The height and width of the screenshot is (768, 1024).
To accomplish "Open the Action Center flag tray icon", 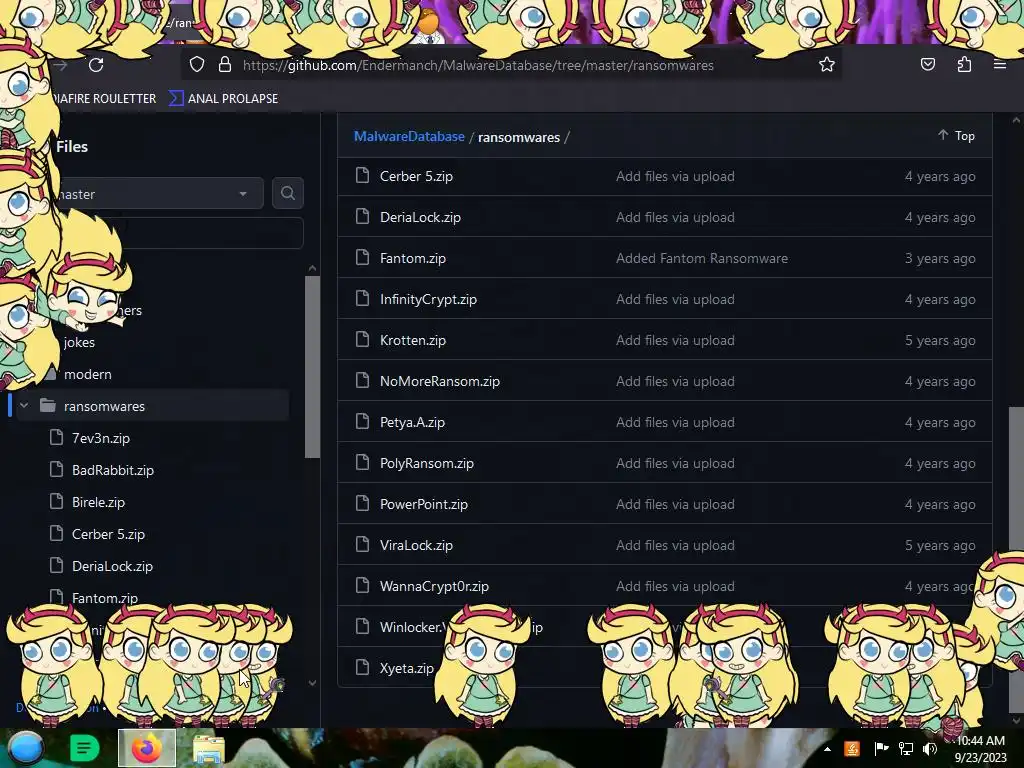I will pyautogui.click(x=882, y=749).
